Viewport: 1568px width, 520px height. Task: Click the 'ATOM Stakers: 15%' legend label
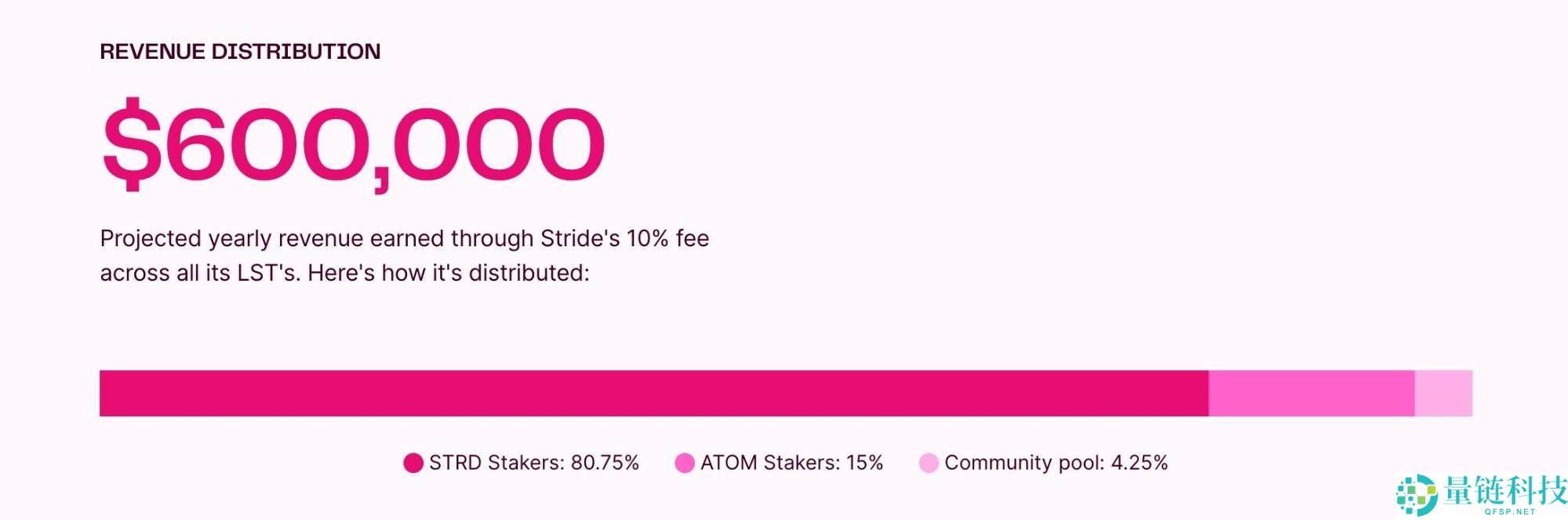point(791,463)
